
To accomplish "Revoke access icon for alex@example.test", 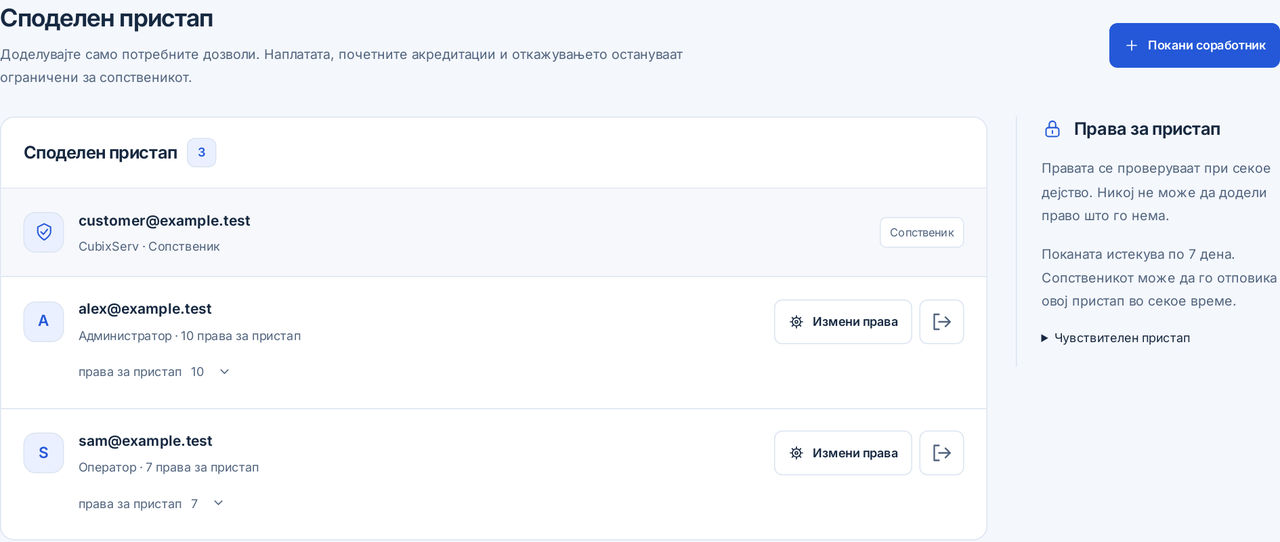I will click(x=942, y=322).
